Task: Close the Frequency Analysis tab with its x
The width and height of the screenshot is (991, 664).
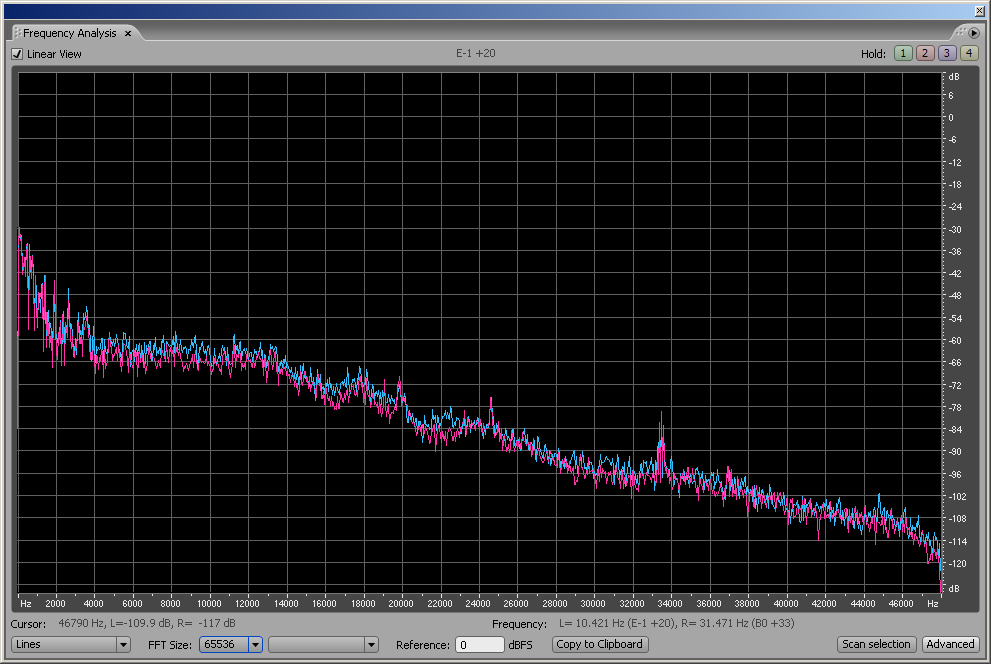Action: click(128, 34)
